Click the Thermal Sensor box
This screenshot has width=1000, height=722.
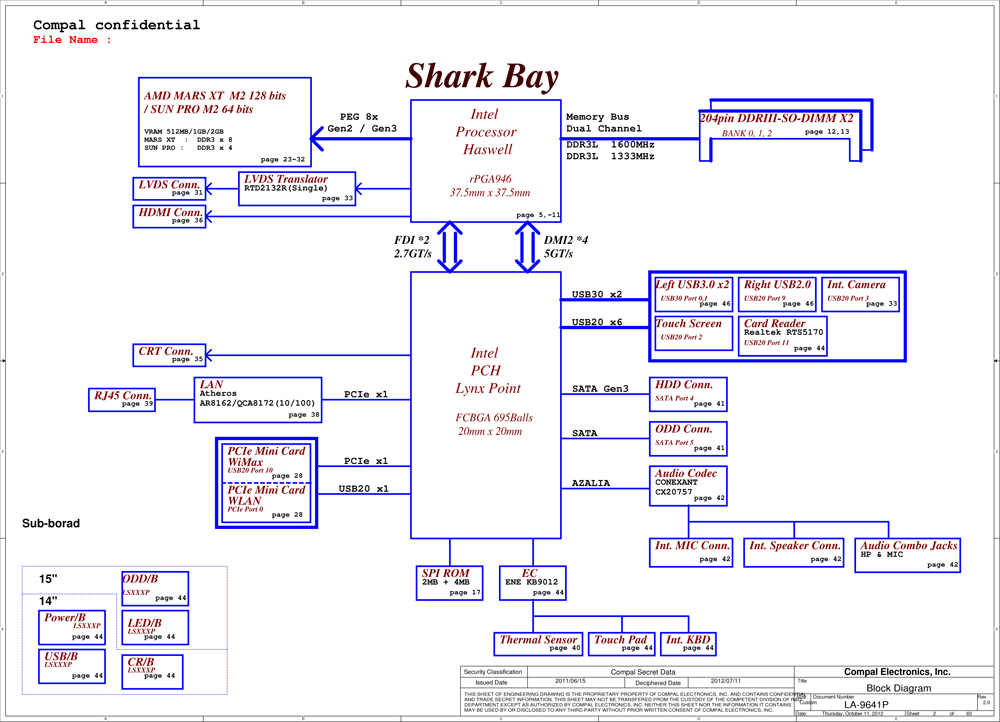tap(539, 644)
